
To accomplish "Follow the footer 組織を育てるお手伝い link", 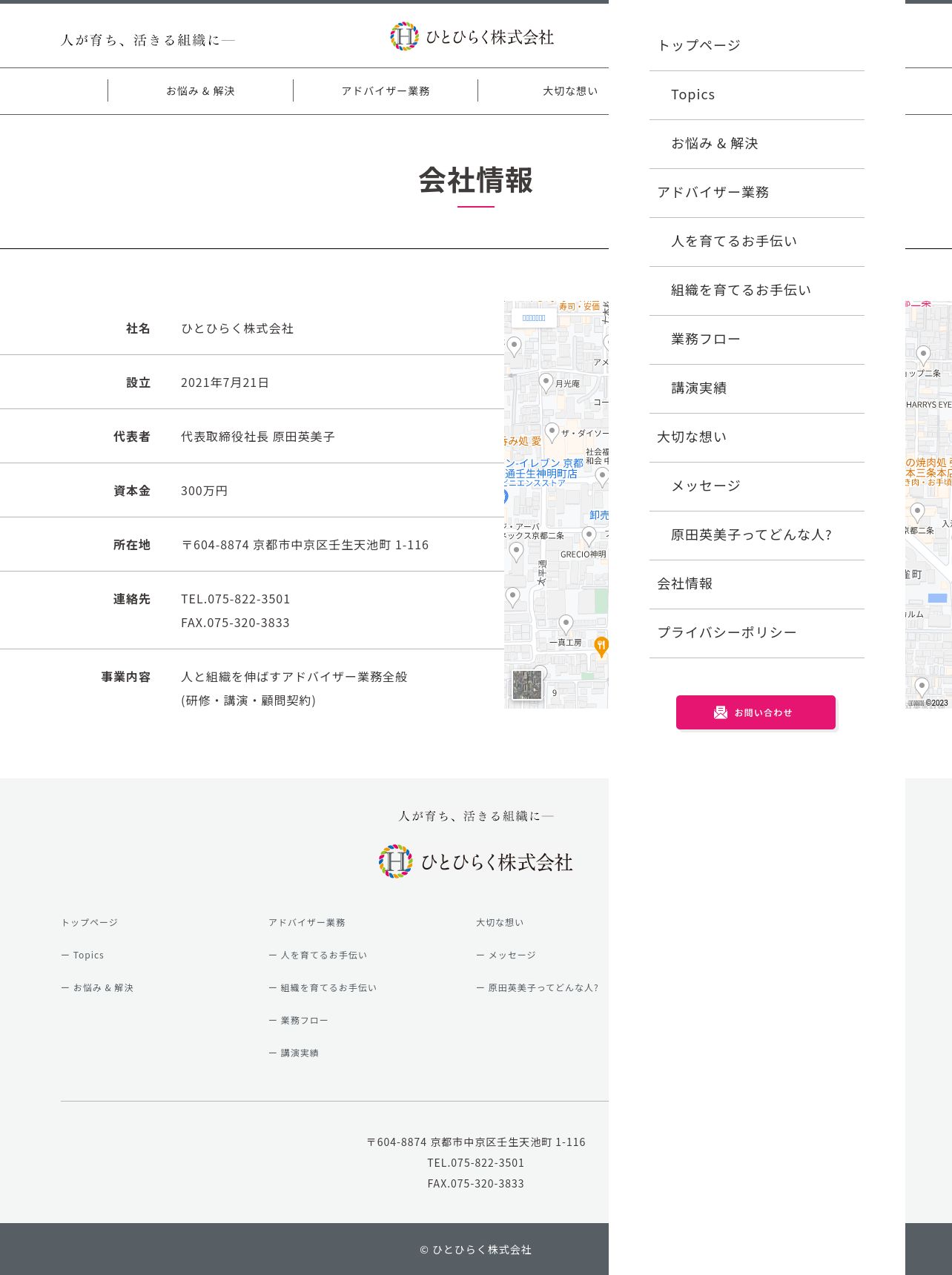I will coord(323,987).
